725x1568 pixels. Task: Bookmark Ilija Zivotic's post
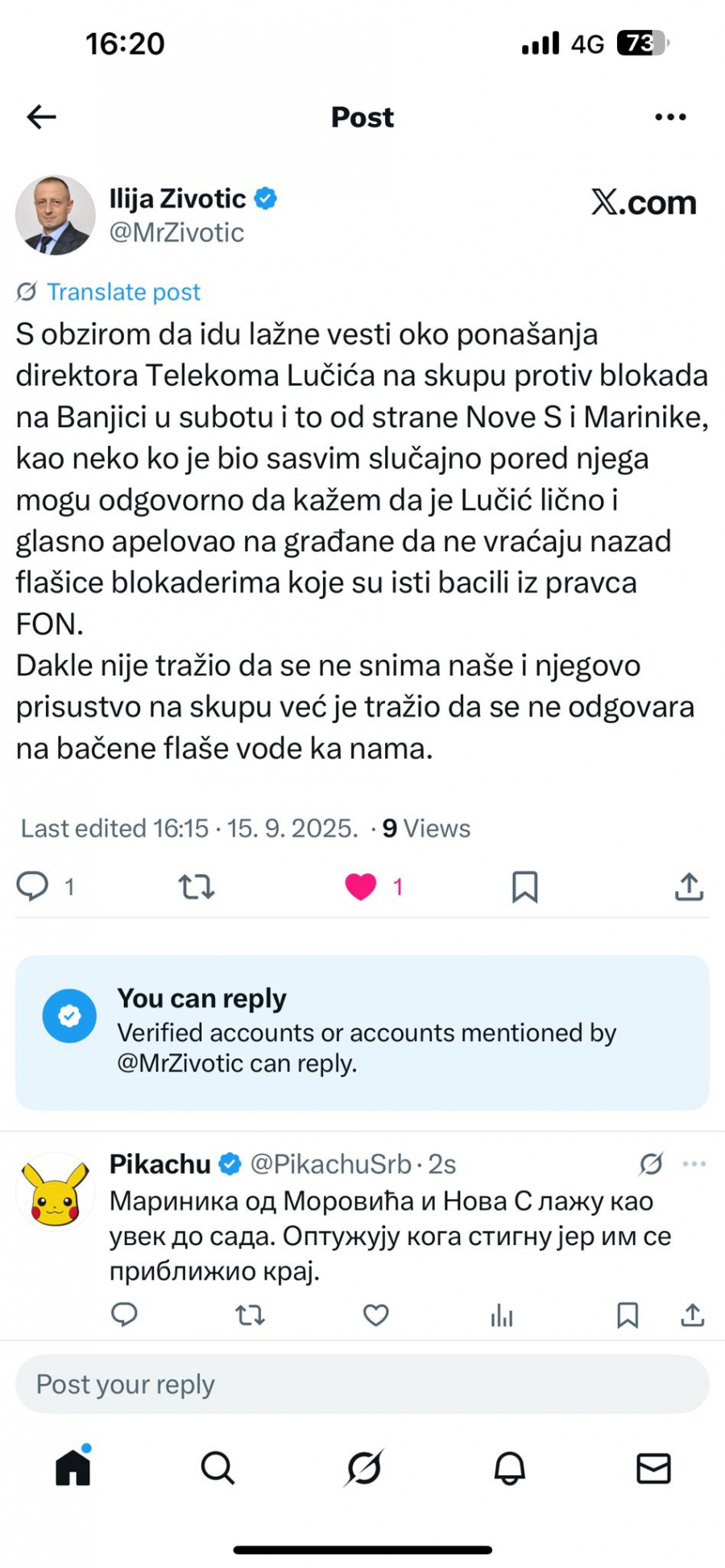click(x=525, y=887)
